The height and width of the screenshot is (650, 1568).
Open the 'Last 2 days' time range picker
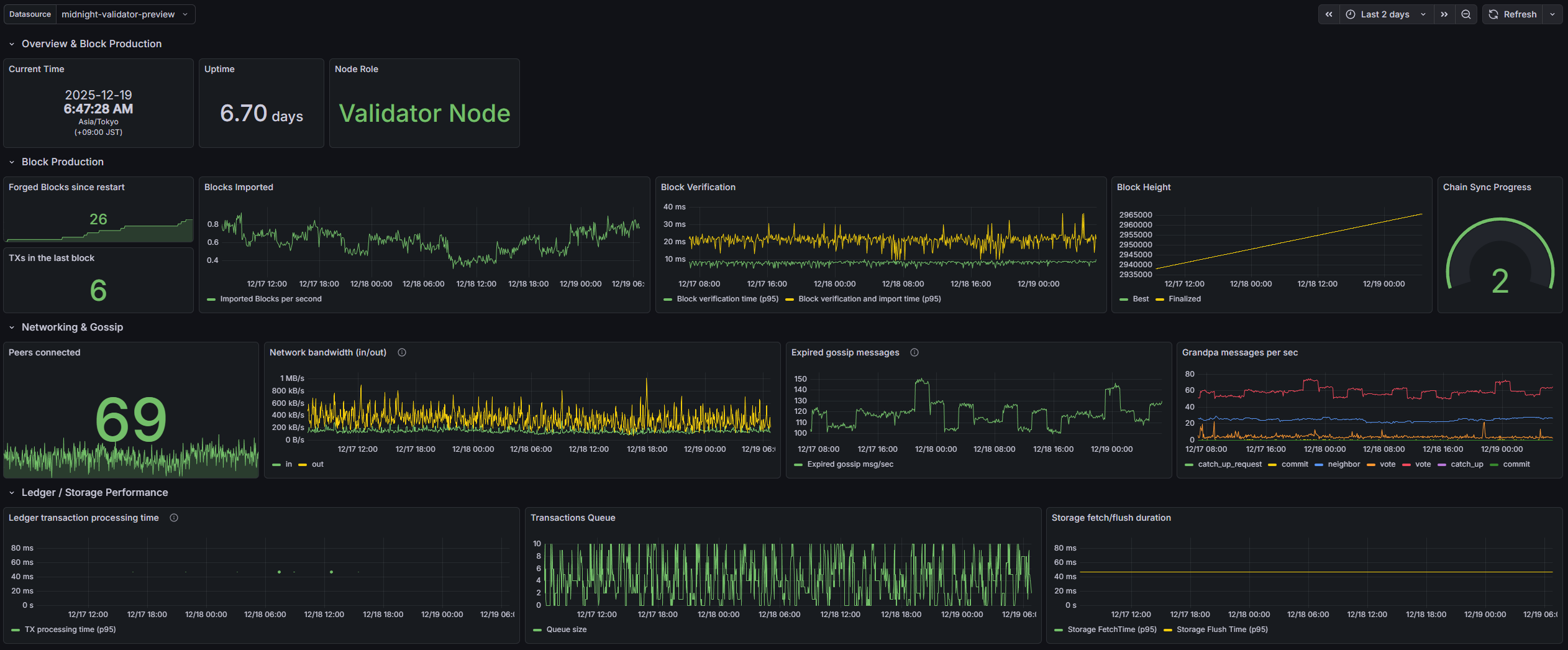(x=1384, y=14)
